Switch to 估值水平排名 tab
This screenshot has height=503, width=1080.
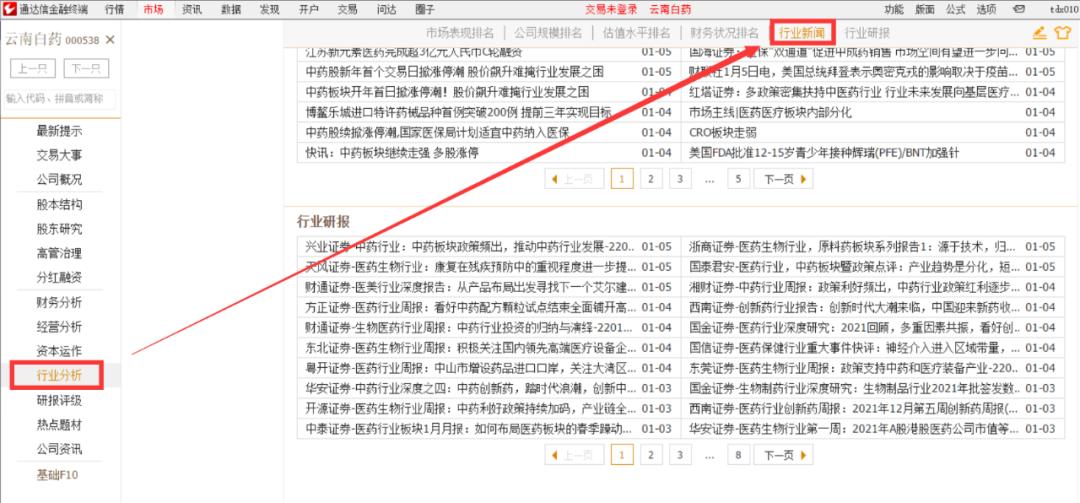point(636,32)
